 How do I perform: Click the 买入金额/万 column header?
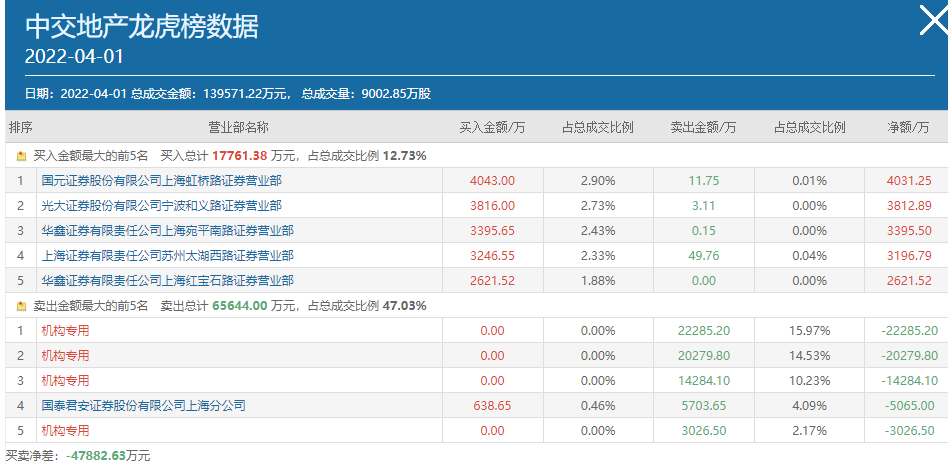tap(492, 128)
